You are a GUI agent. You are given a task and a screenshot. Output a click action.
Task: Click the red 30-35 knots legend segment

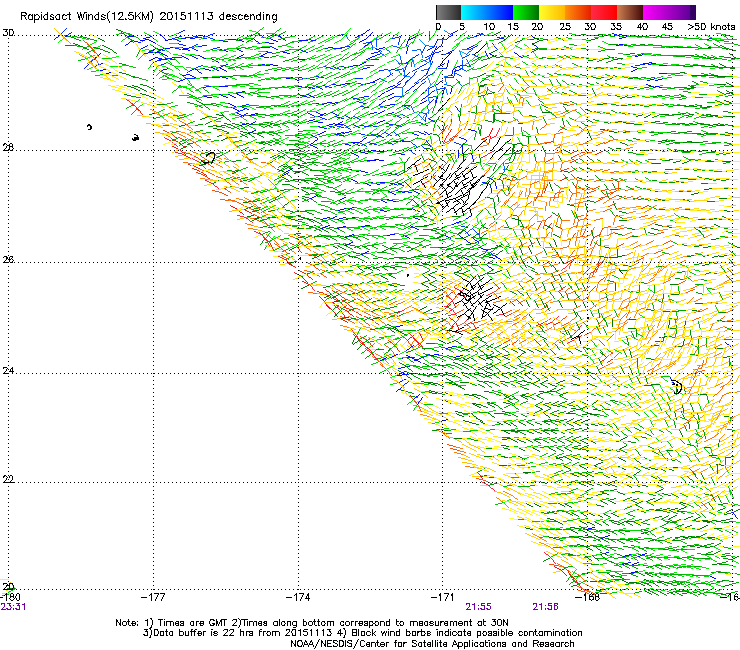point(604,12)
